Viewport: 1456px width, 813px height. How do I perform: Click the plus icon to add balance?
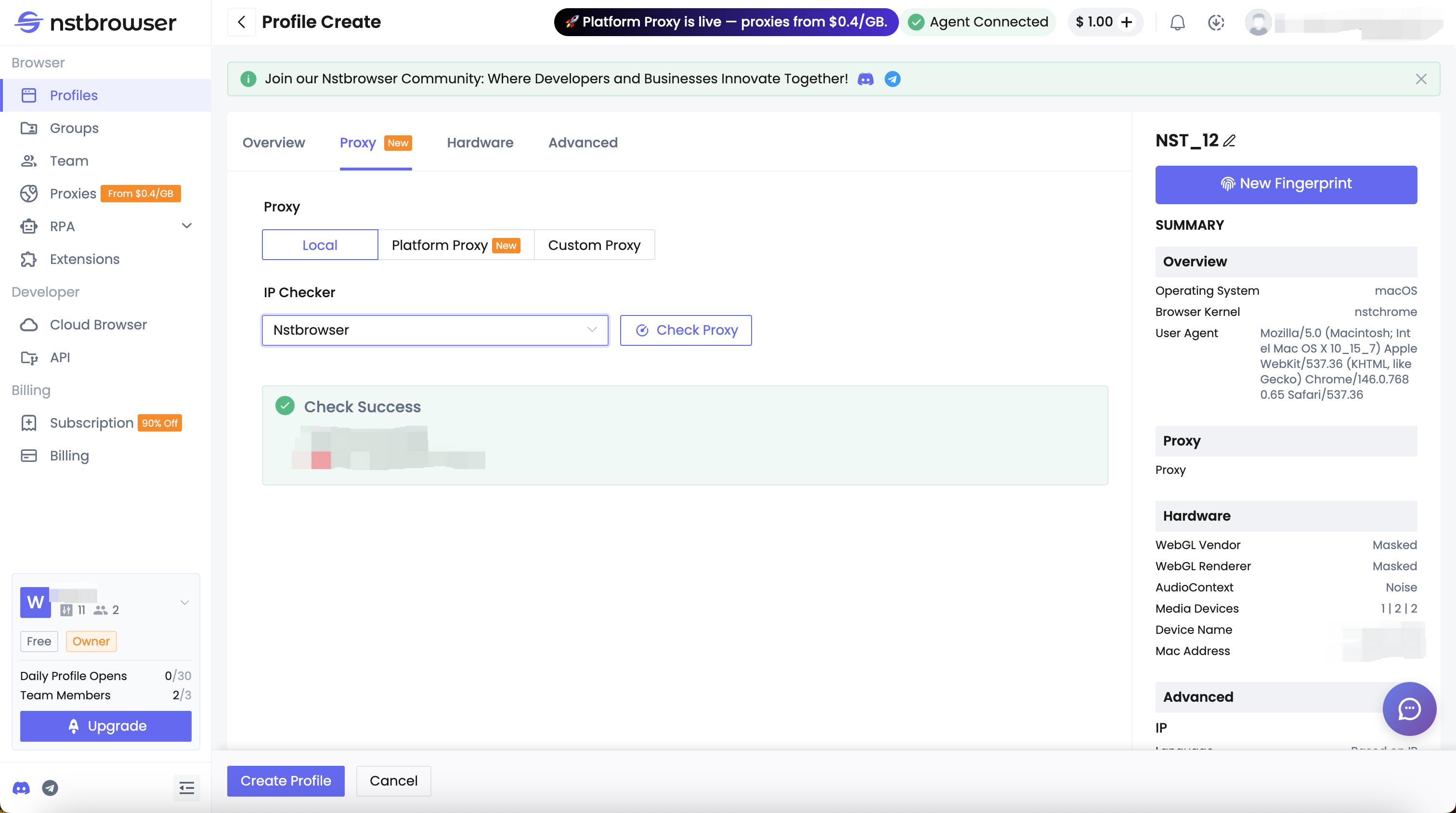[1127, 22]
